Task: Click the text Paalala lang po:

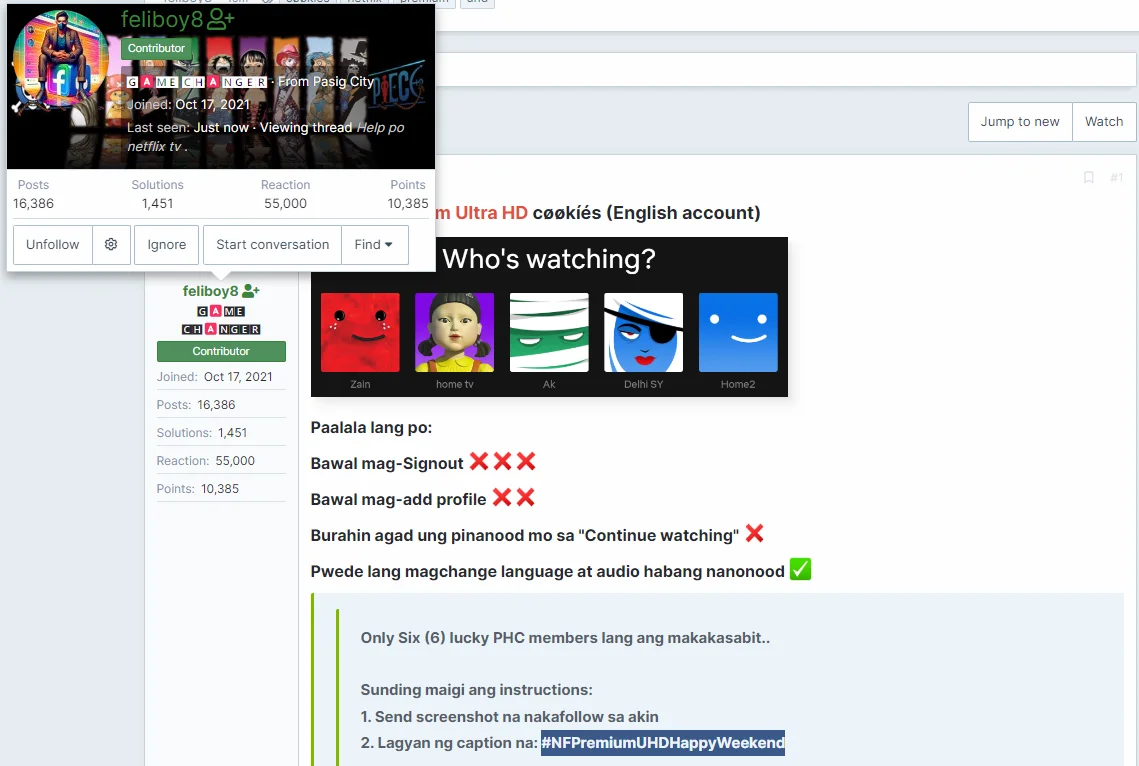Action: pos(371,428)
